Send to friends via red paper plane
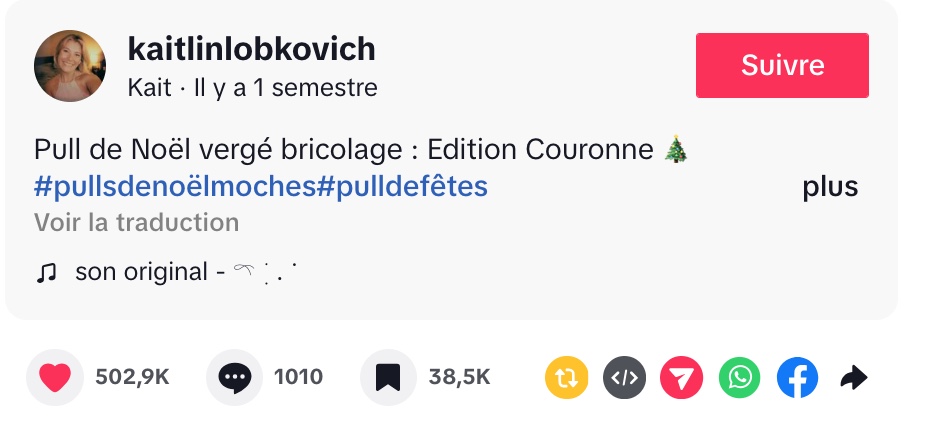Screen dimensions: 934x432 pyautogui.click(x=682, y=377)
